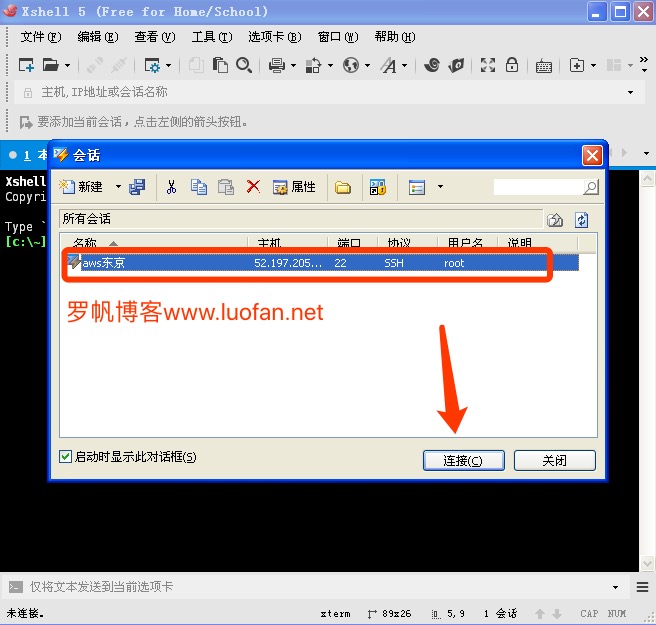Open the 工具(T) menu

(x=212, y=37)
